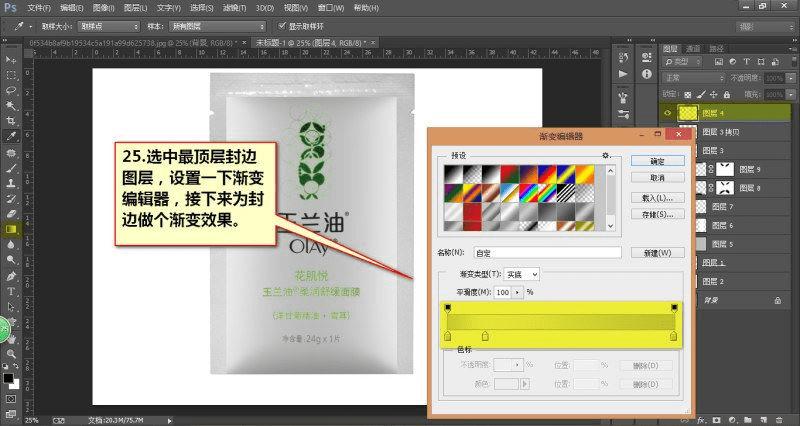Switch to the 路径 paths tab

[716, 48]
